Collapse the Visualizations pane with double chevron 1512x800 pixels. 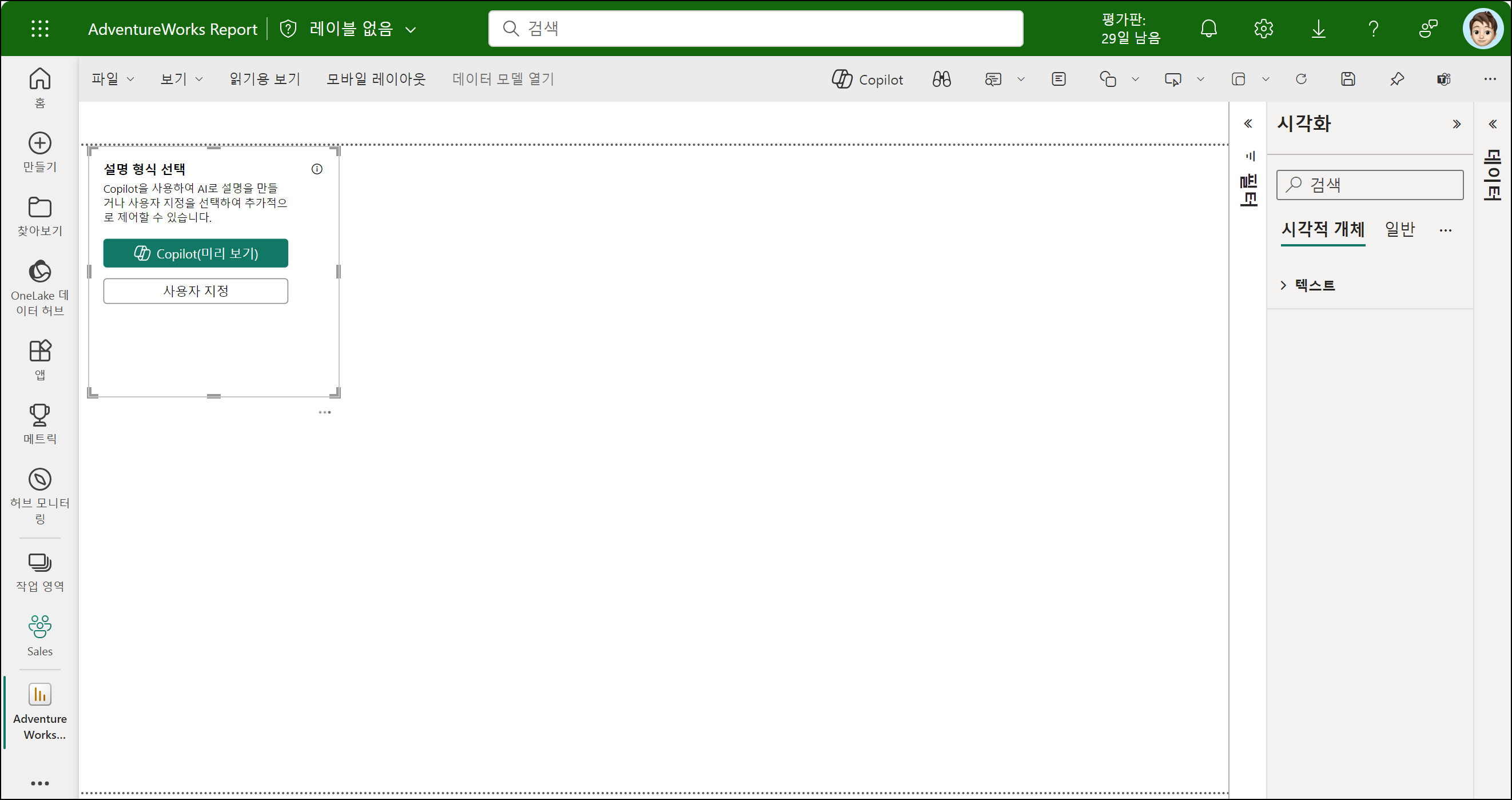[x=1456, y=124]
